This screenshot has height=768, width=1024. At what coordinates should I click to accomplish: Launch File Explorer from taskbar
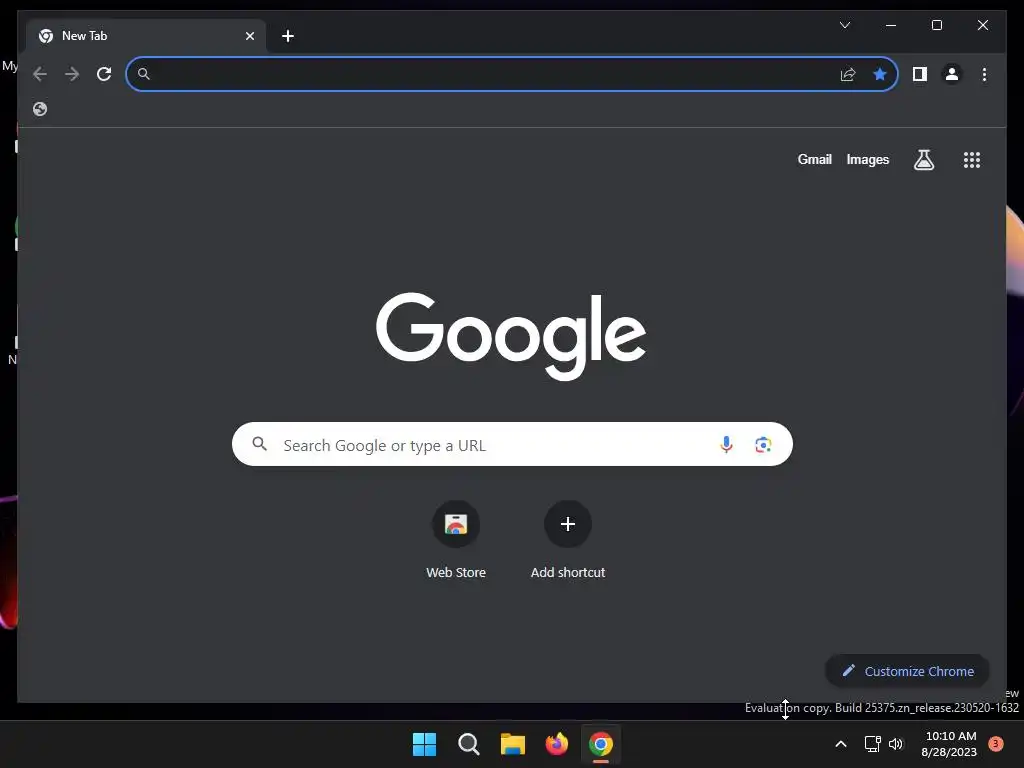click(513, 744)
